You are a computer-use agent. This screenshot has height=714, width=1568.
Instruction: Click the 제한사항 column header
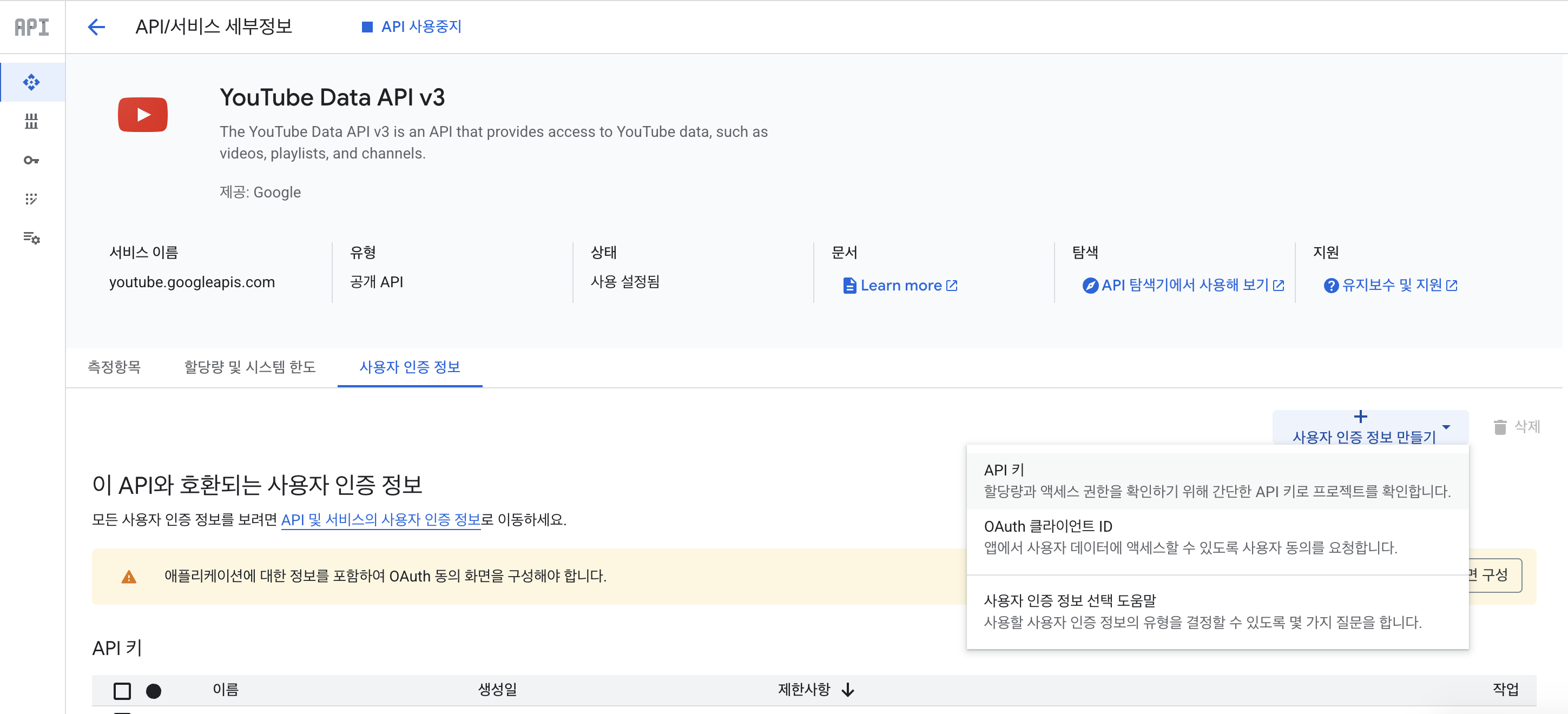[804, 690]
